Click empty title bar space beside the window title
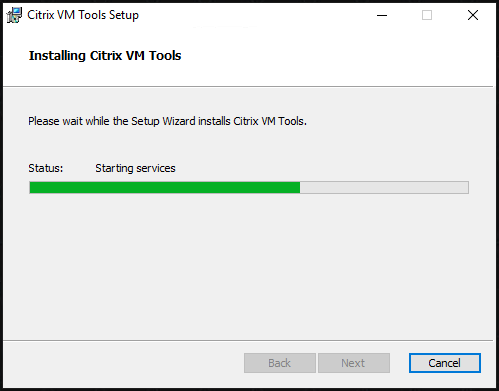This screenshot has height=391, width=499. 253,15
